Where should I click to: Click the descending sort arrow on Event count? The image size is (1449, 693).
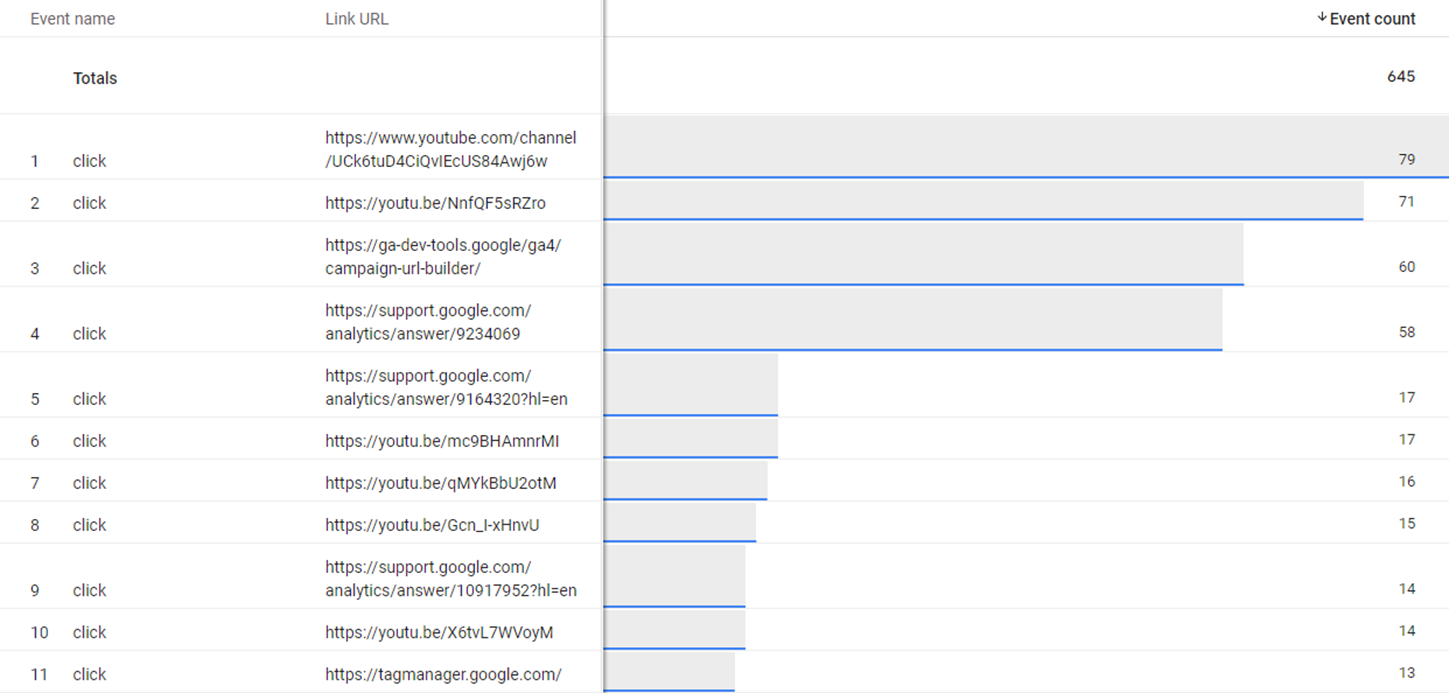coord(1320,18)
